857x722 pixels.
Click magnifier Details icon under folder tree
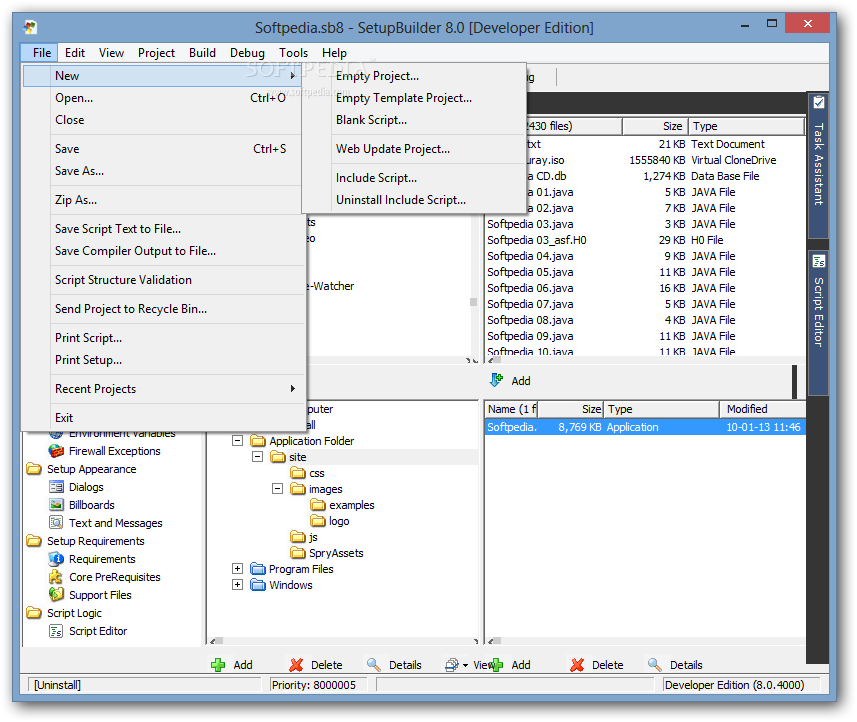click(x=374, y=665)
